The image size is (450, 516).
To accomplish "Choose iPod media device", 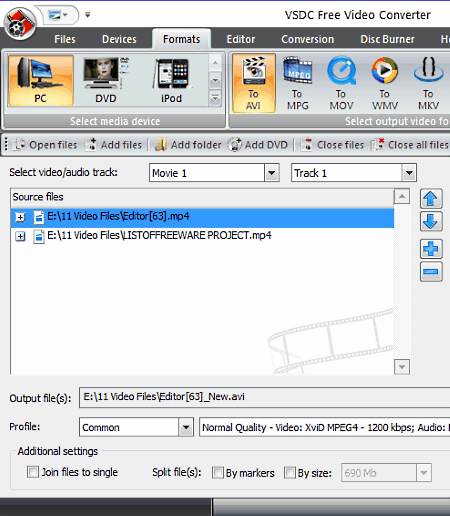I will pyautogui.click(x=171, y=81).
